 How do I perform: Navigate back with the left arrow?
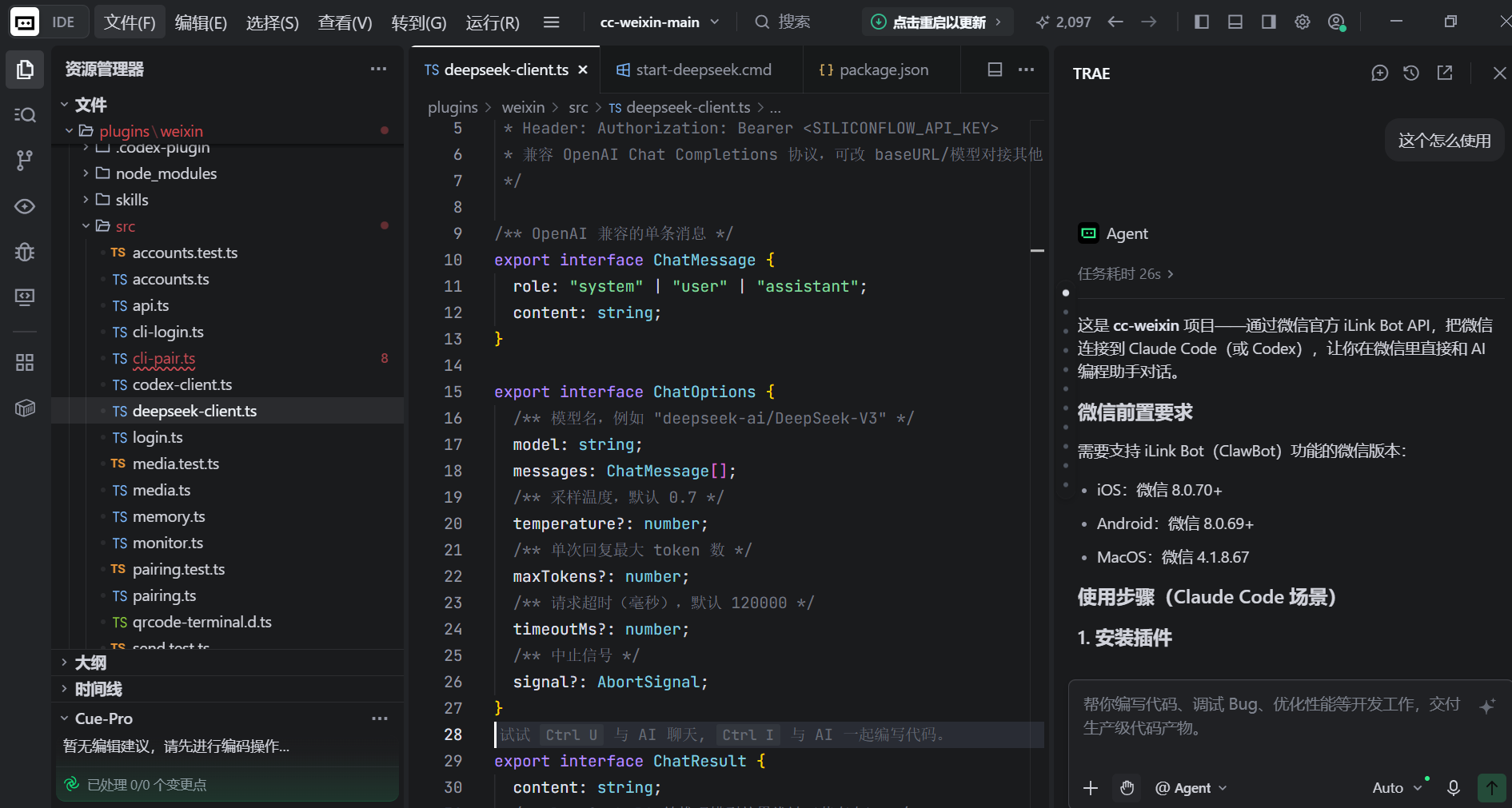click(1115, 22)
